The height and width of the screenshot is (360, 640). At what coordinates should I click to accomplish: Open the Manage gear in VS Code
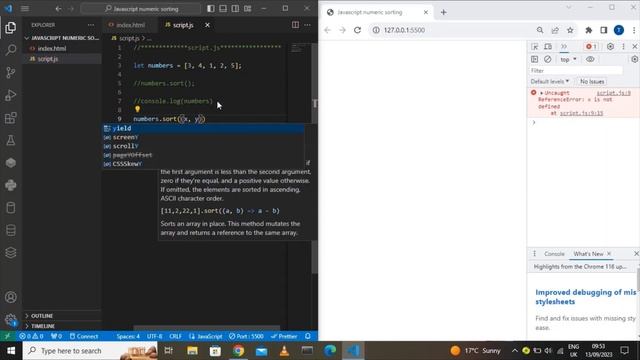[11, 320]
